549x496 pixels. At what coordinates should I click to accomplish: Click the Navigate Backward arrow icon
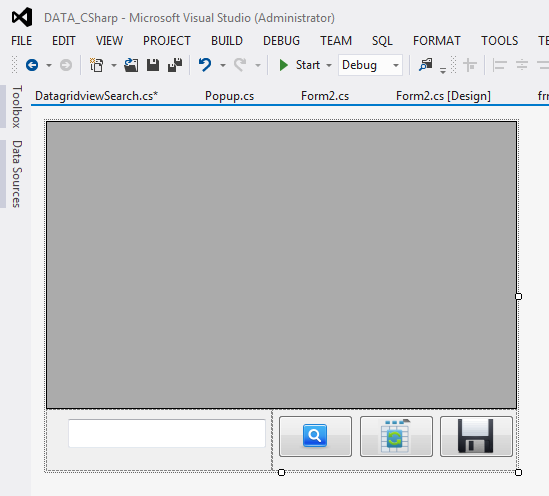tap(32, 65)
